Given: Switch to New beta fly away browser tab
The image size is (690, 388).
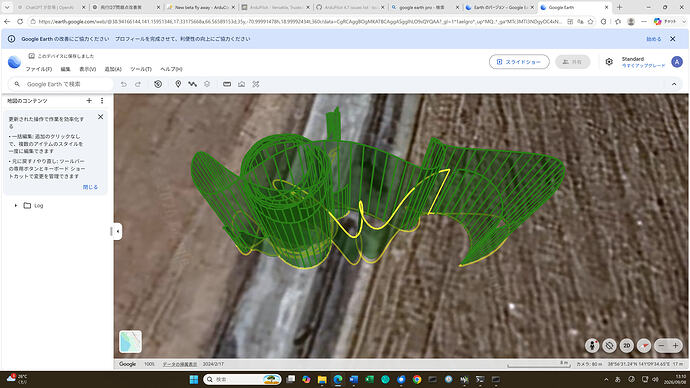Looking at the screenshot, I should coord(201,7).
